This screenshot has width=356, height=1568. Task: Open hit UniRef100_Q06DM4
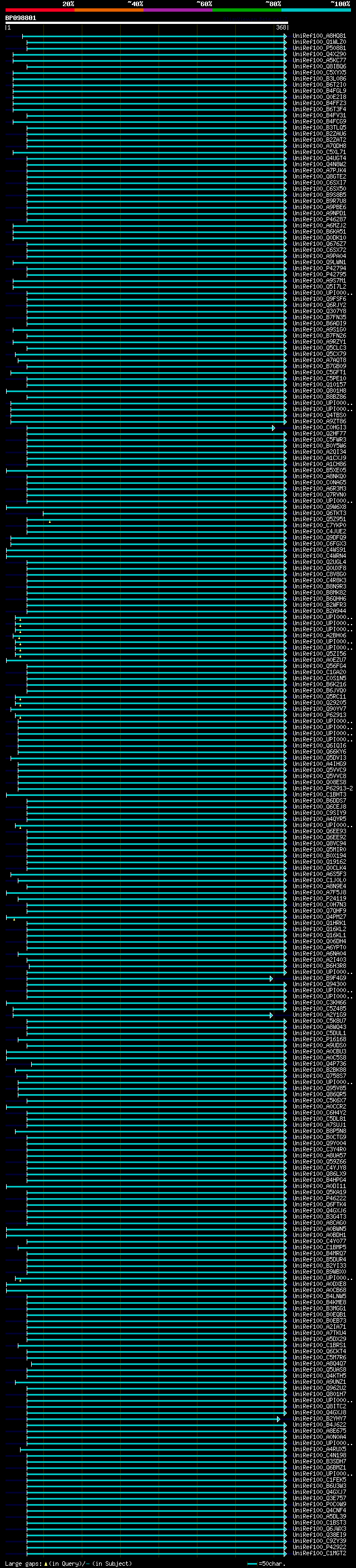[319, 941]
